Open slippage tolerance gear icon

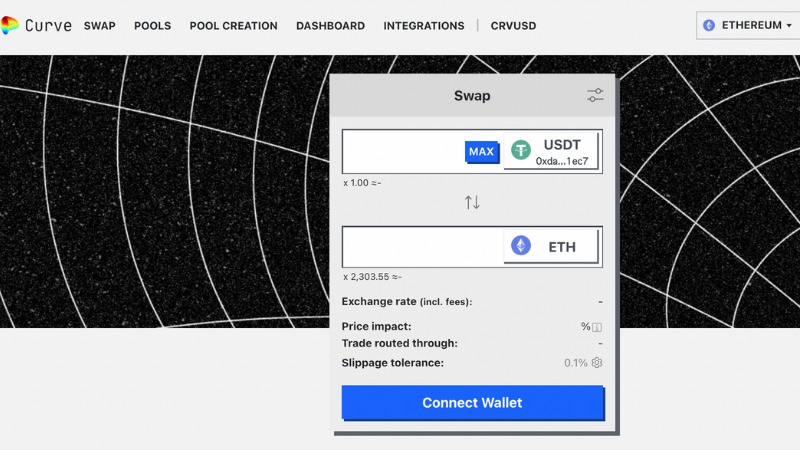[x=597, y=363]
